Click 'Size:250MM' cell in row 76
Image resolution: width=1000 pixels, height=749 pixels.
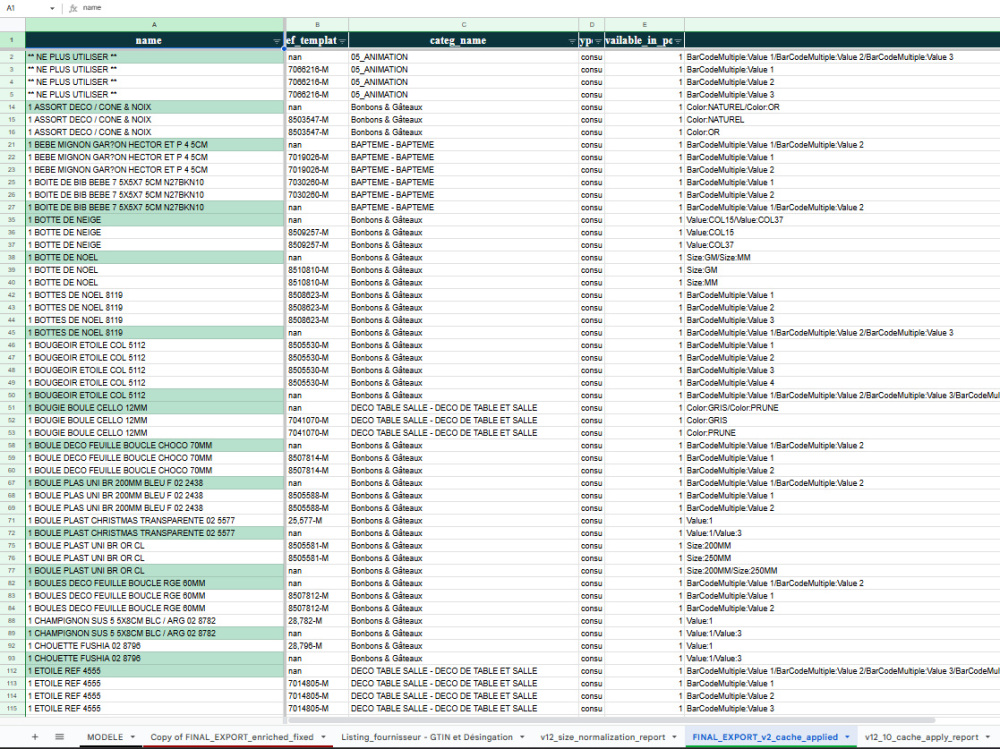point(842,558)
